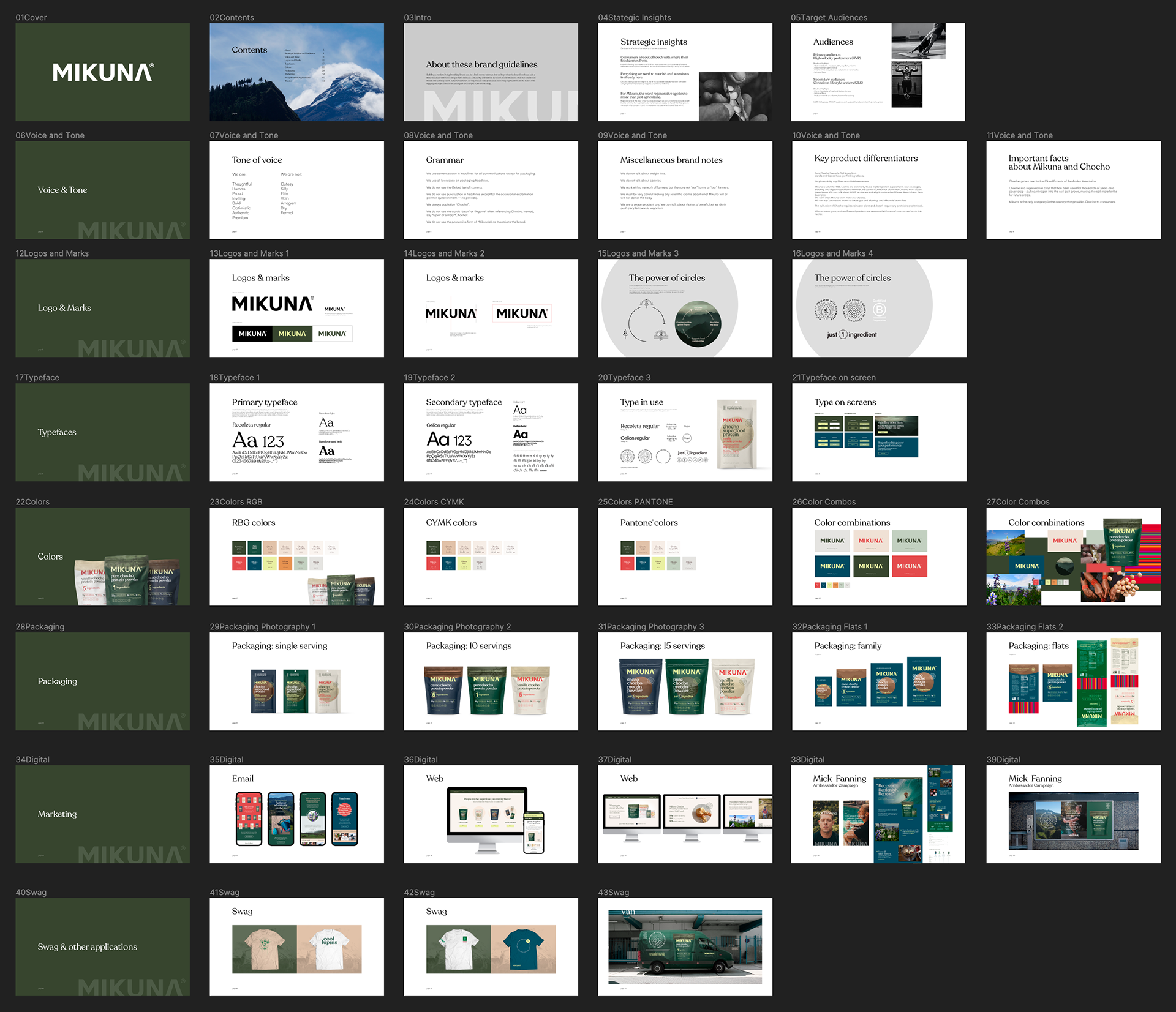Select the green 'Swag & other applications' artboard
Image resolution: width=1176 pixels, height=1012 pixels.
click(x=102, y=947)
